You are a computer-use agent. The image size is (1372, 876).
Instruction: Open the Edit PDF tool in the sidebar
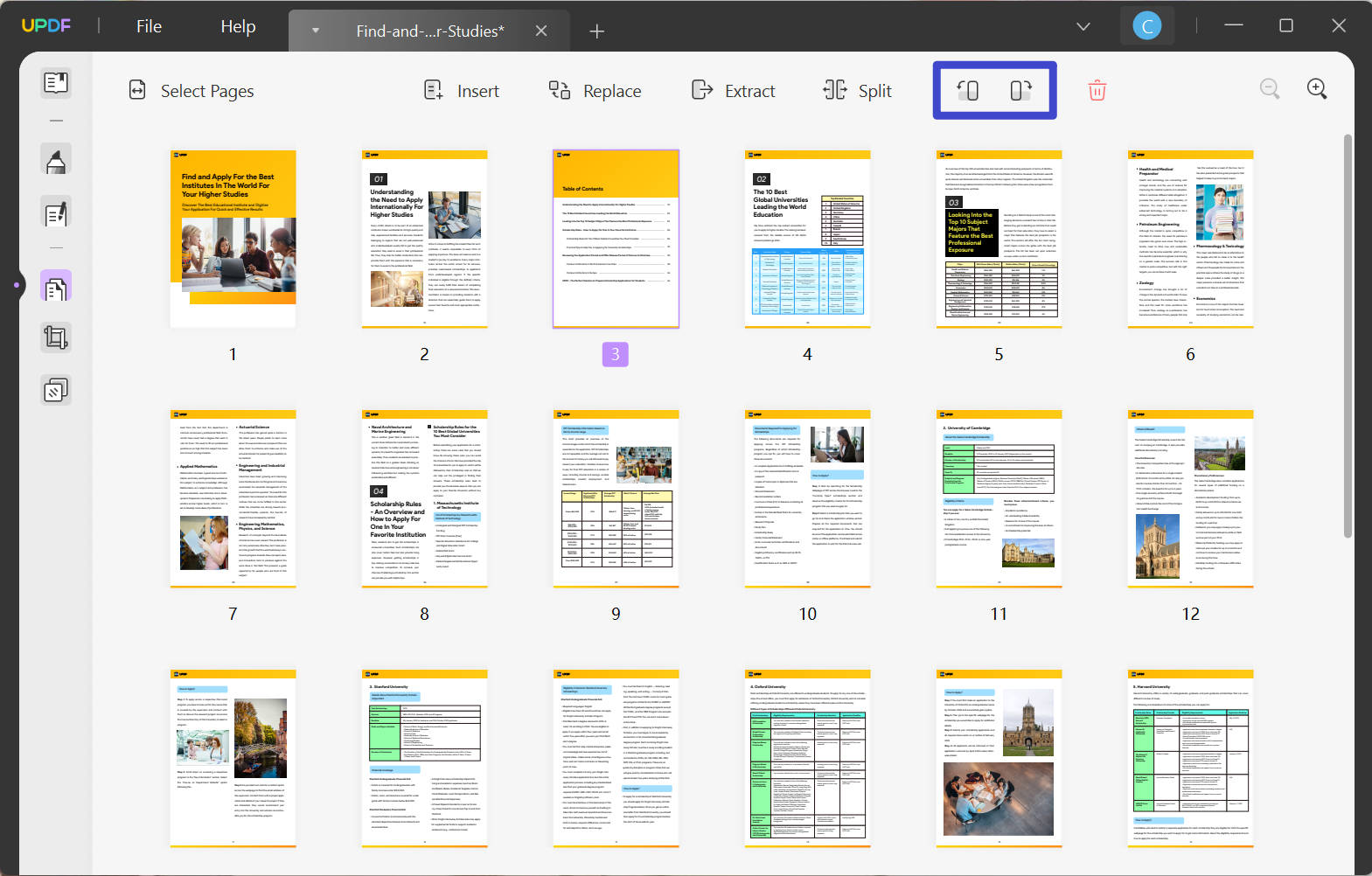click(x=56, y=213)
